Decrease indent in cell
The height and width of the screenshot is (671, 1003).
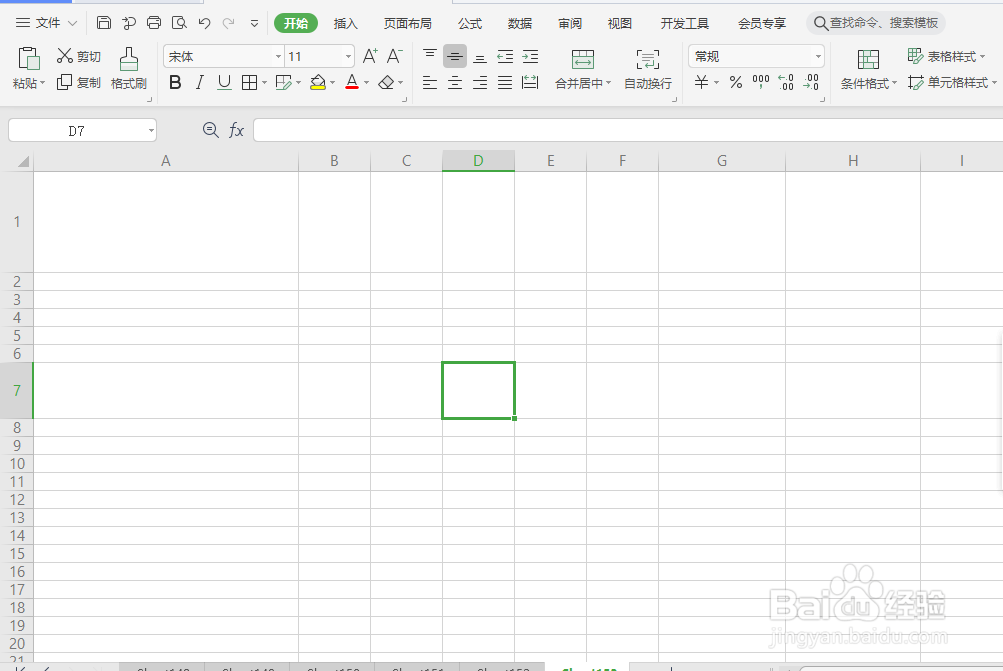pyautogui.click(x=505, y=56)
